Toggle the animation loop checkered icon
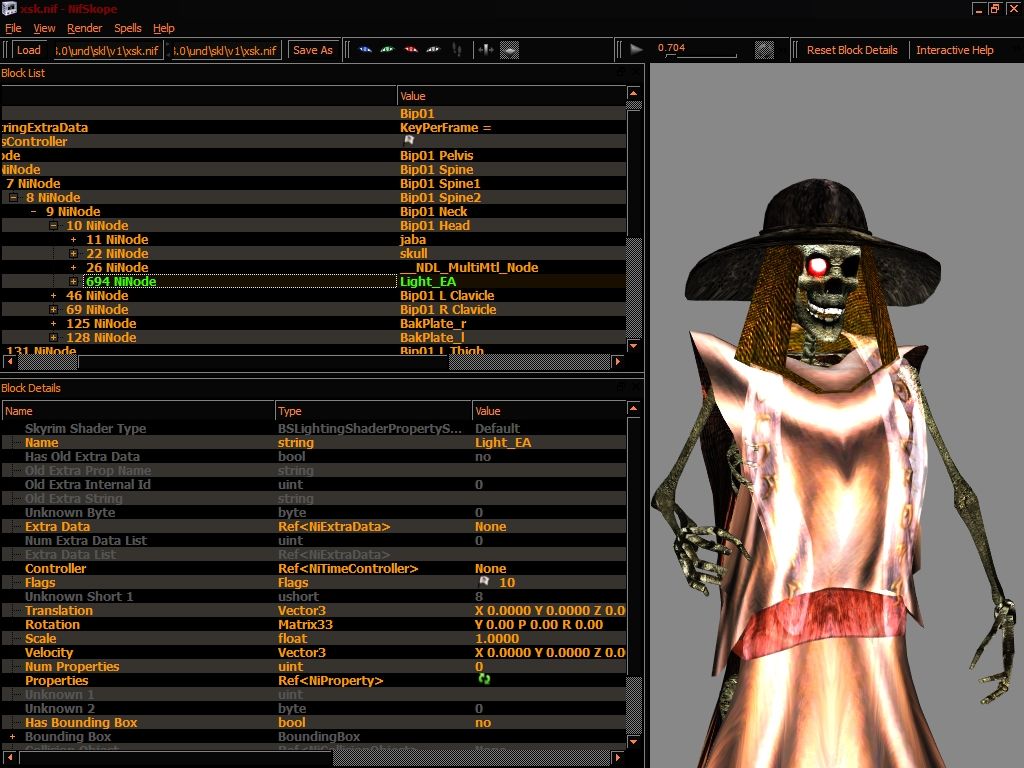Image resolution: width=1024 pixels, height=768 pixels. click(x=764, y=50)
